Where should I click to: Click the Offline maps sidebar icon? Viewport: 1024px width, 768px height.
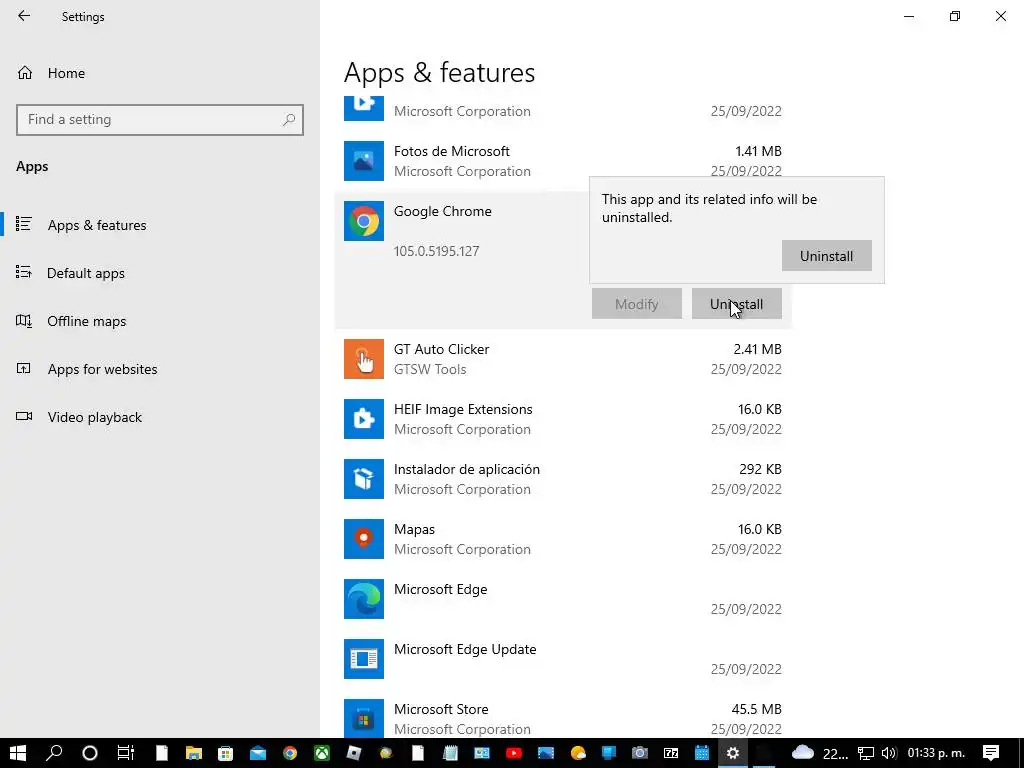(x=24, y=321)
